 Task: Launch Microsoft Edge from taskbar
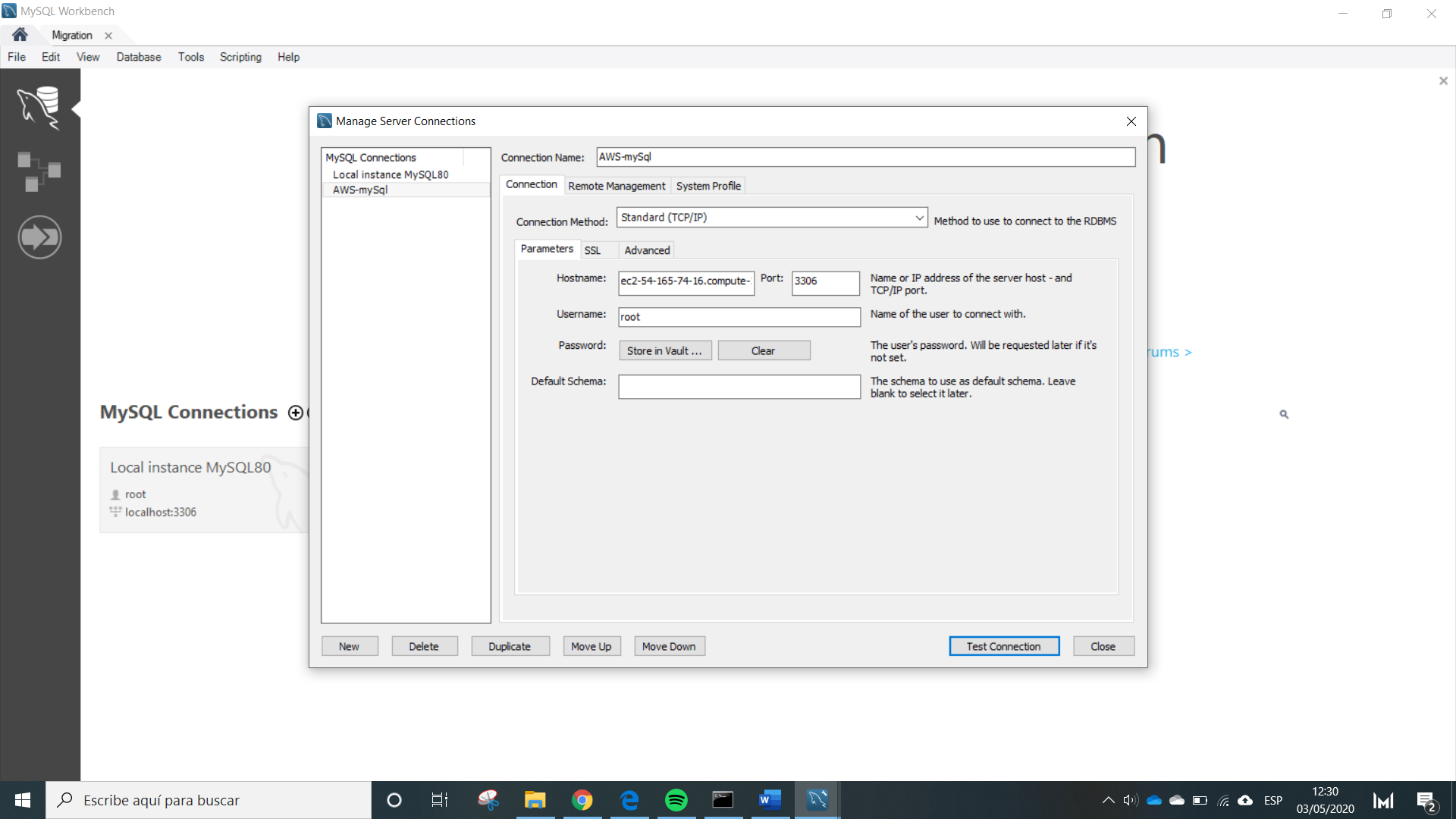629,800
